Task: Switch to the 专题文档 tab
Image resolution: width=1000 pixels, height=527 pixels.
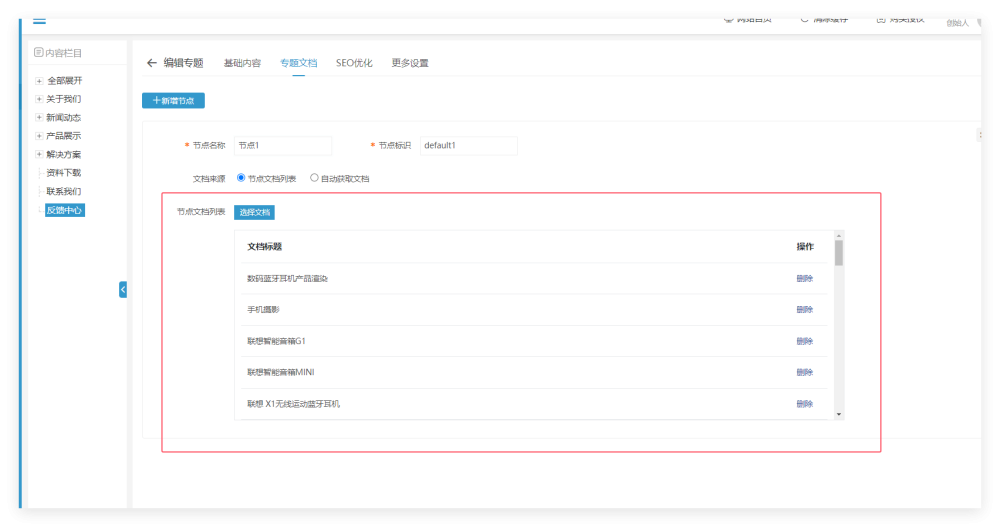Action: point(298,63)
